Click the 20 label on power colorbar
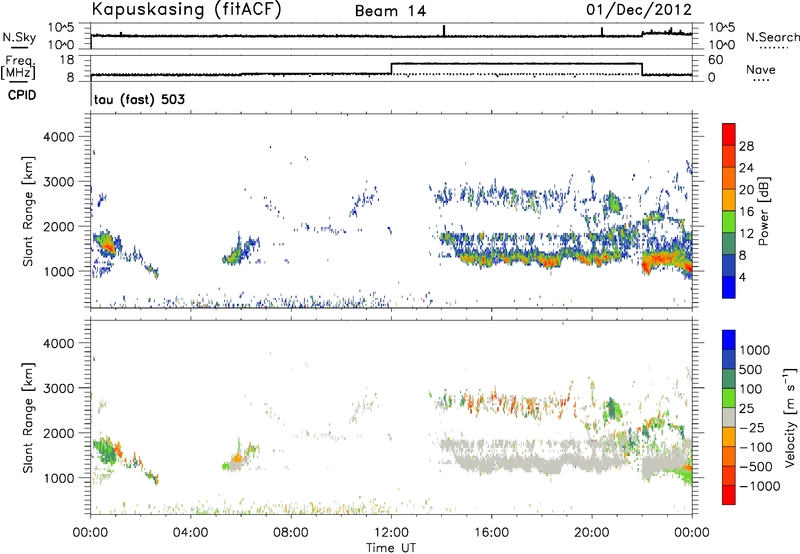 (746, 190)
